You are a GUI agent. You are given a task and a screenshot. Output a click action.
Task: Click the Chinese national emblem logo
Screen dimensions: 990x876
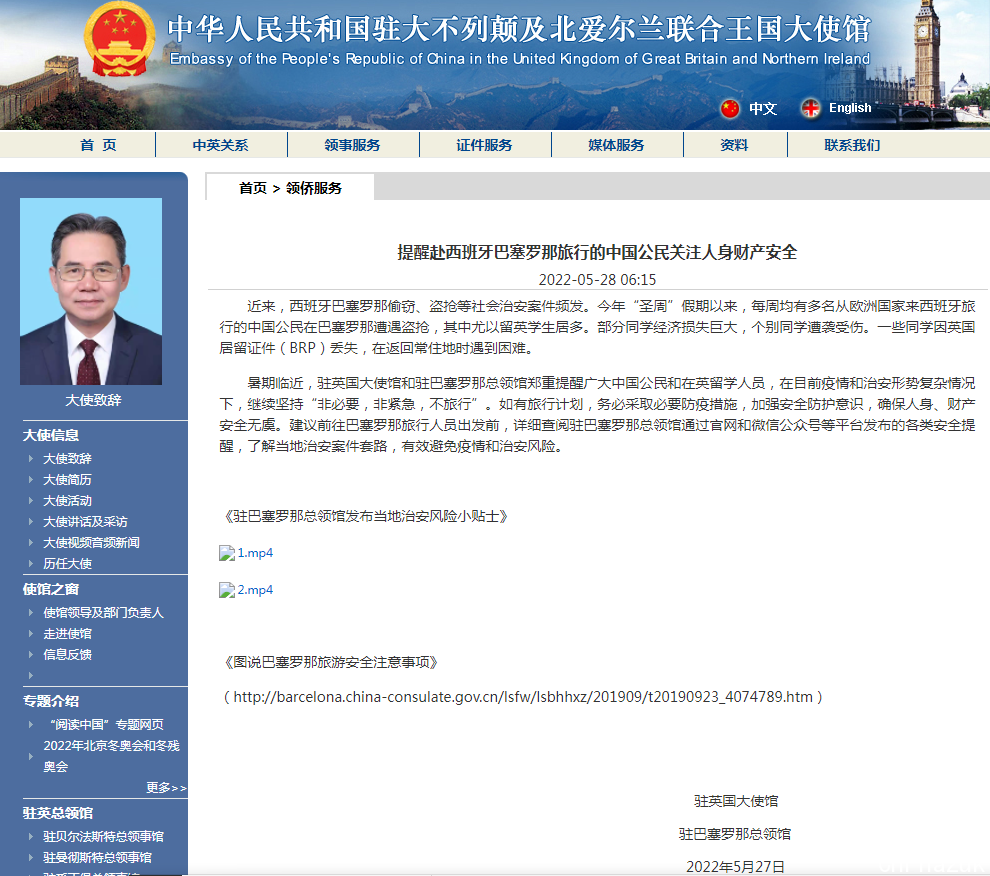119,39
